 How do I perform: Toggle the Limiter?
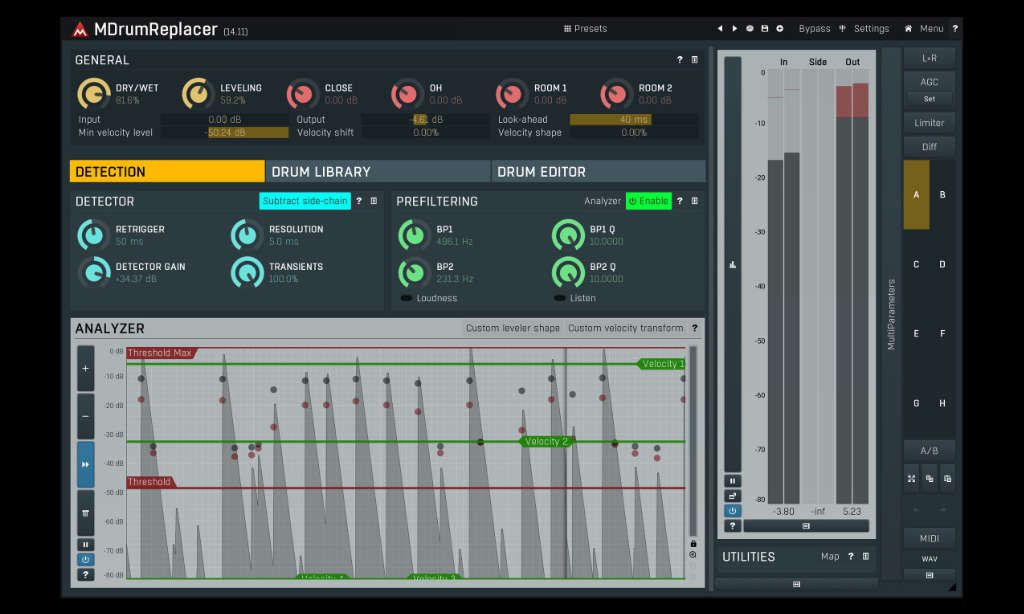pos(929,123)
